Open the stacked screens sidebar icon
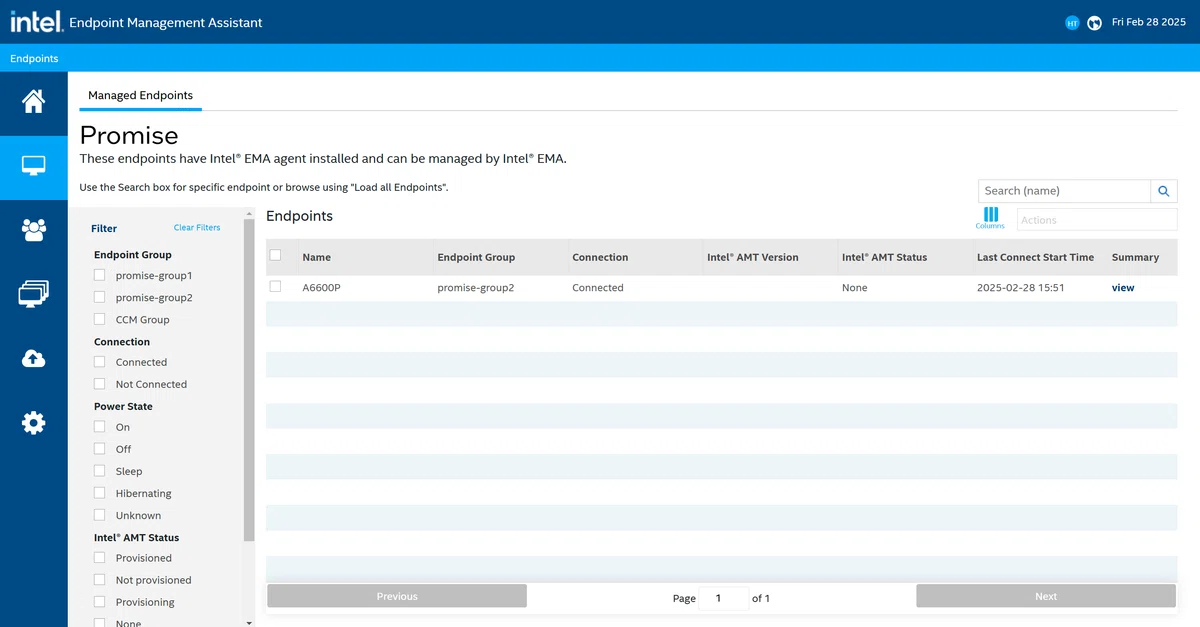 [33, 294]
